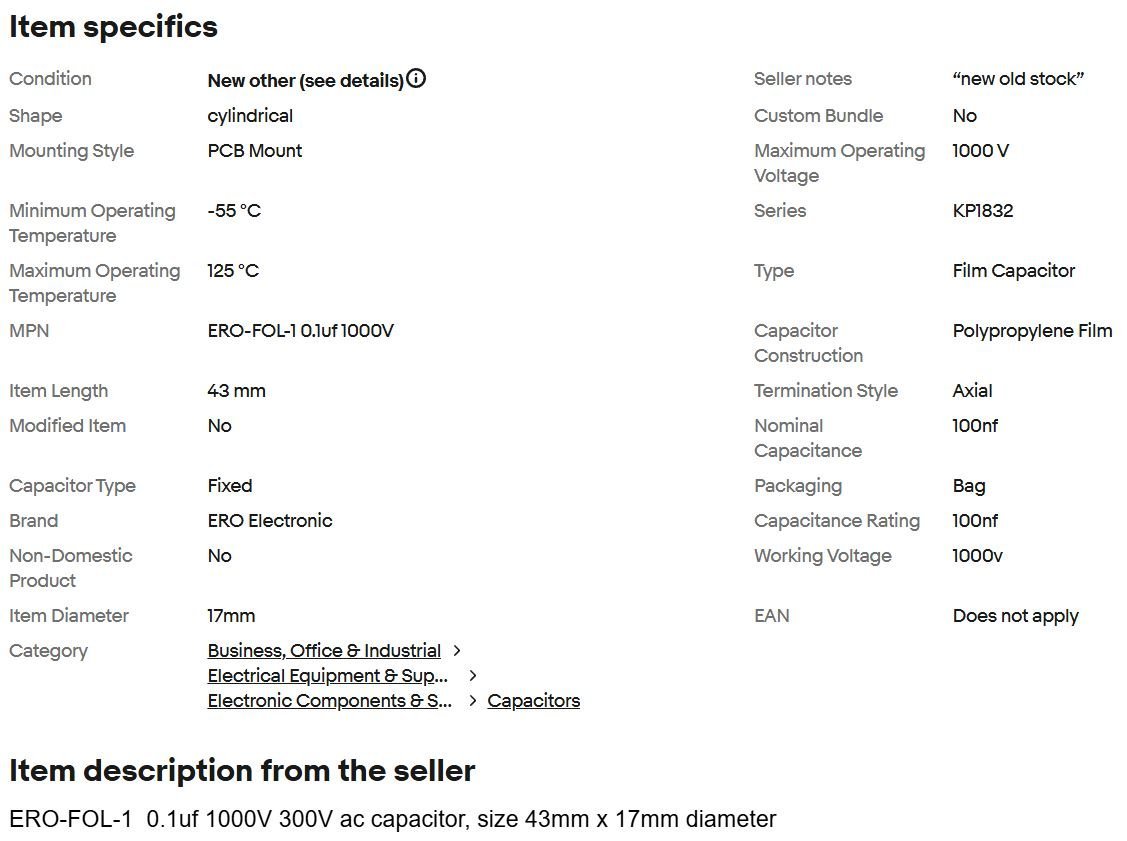Click the New other (see details) condition text
The width and height of the screenshot is (1127, 841).
305,80
